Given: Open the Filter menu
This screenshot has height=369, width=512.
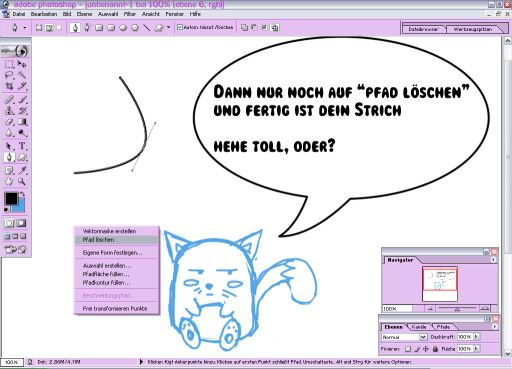Looking at the screenshot, I should click(130, 14).
